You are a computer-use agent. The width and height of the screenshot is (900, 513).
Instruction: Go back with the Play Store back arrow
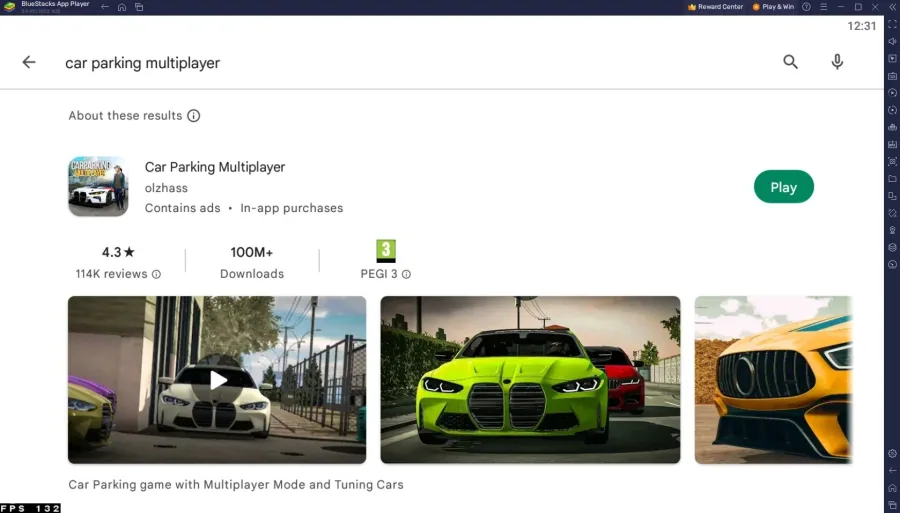click(x=29, y=62)
